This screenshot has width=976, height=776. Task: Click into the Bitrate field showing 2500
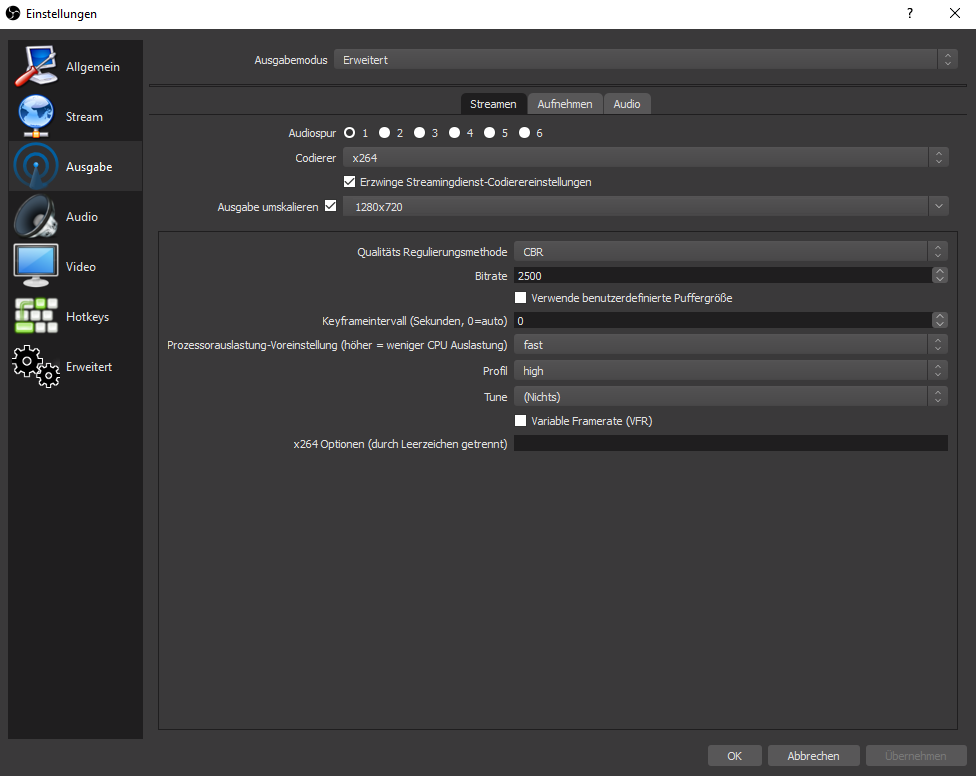pos(723,275)
